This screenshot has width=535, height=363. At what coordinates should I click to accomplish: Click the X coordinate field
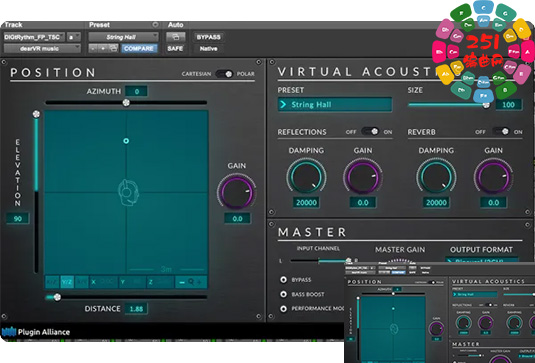[103, 282]
